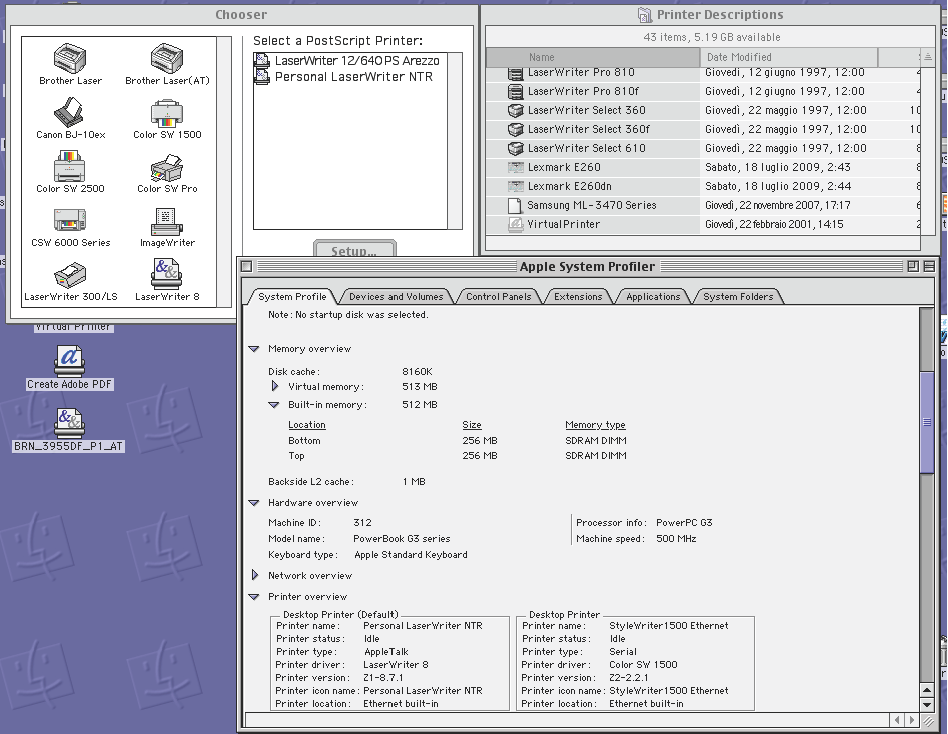Viewport: 948px width, 734px height.
Task: Click Samsung ML-3470 Series file name
Action: point(591,206)
